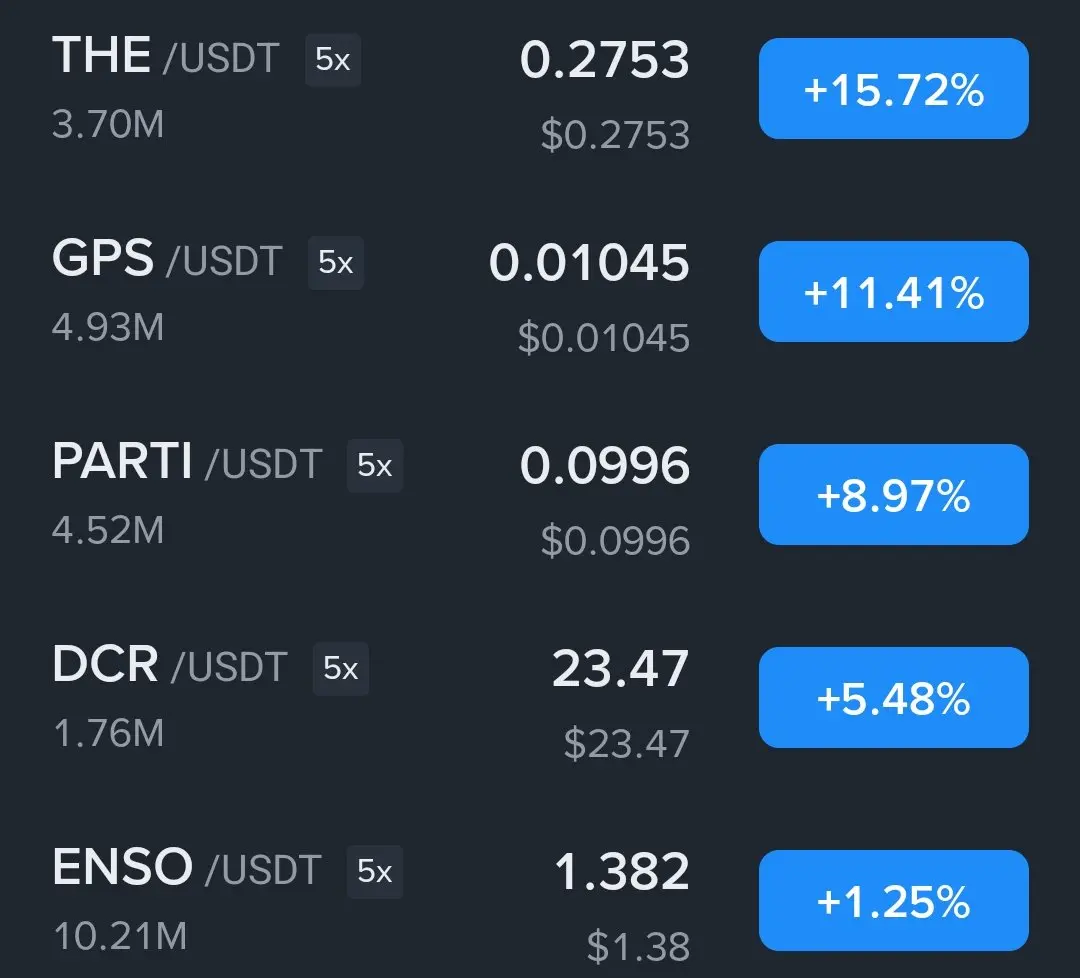Select the 5x leverage badge next to GPS
This screenshot has height=978, width=1080.
pyautogui.click(x=335, y=262)
